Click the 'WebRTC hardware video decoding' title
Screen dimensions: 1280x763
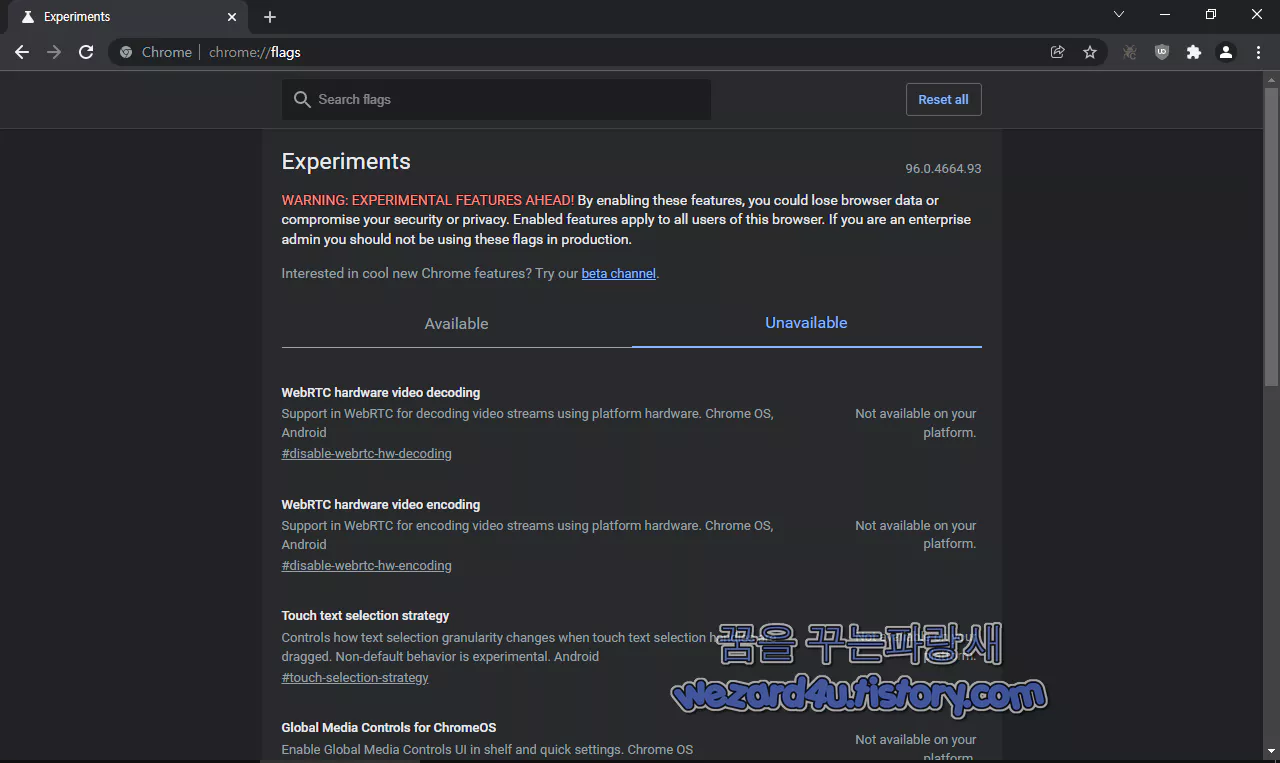click(381, 393)
